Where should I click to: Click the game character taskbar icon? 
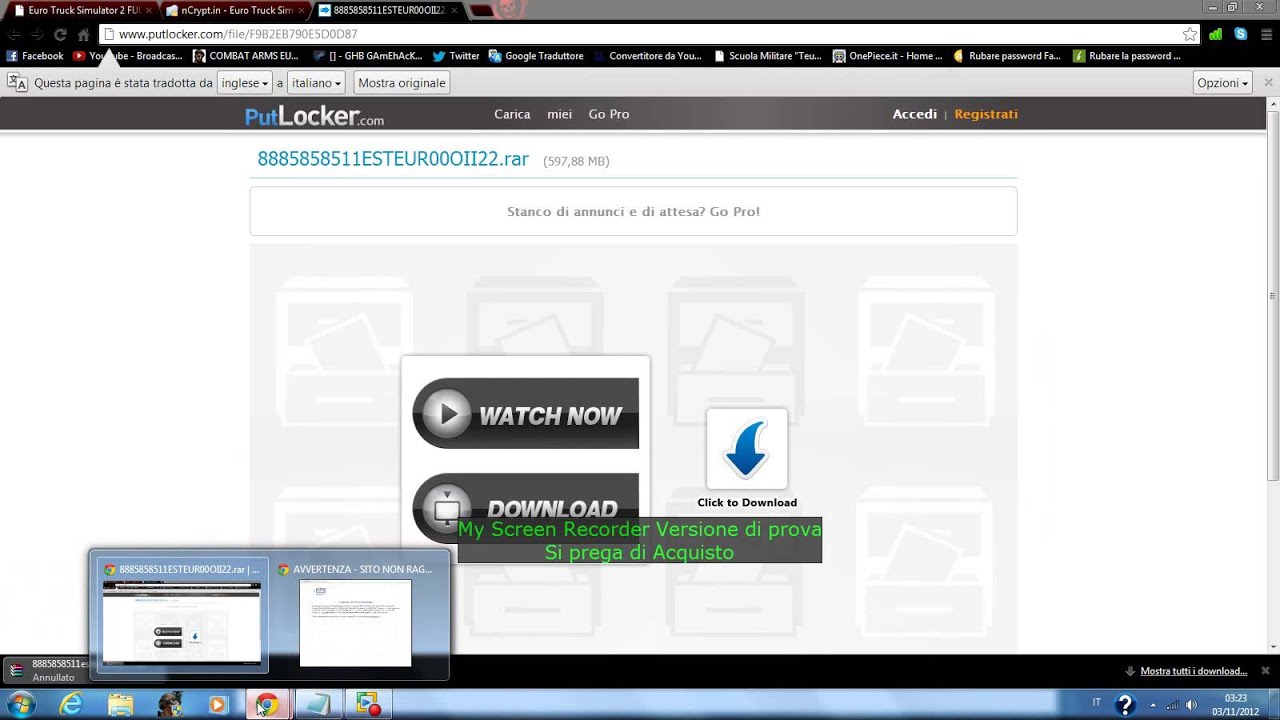(x=169, y=704)
